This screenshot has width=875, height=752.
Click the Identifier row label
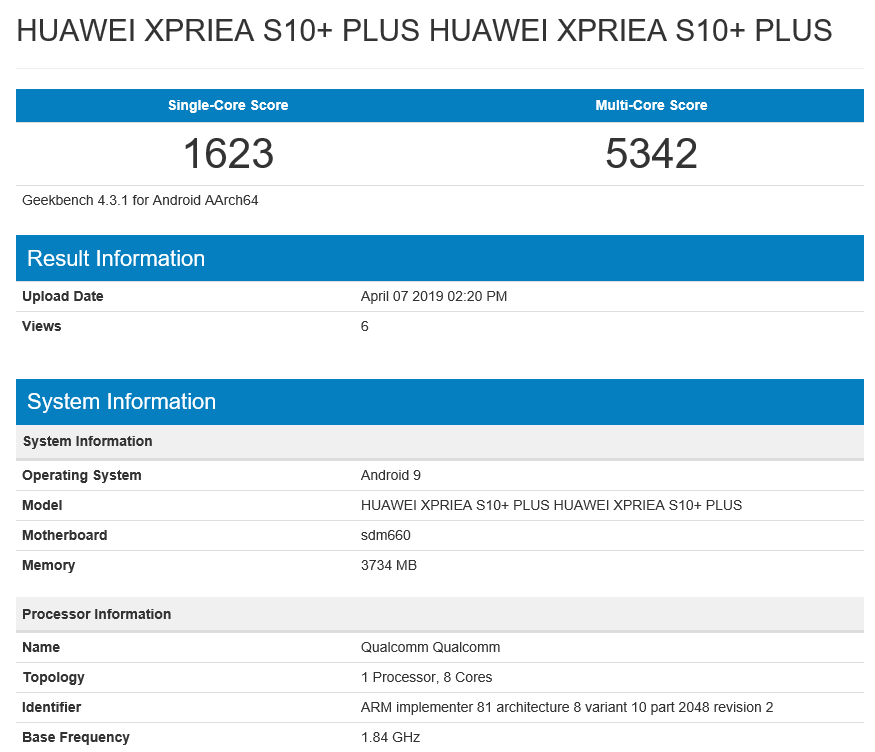[51, 707]
